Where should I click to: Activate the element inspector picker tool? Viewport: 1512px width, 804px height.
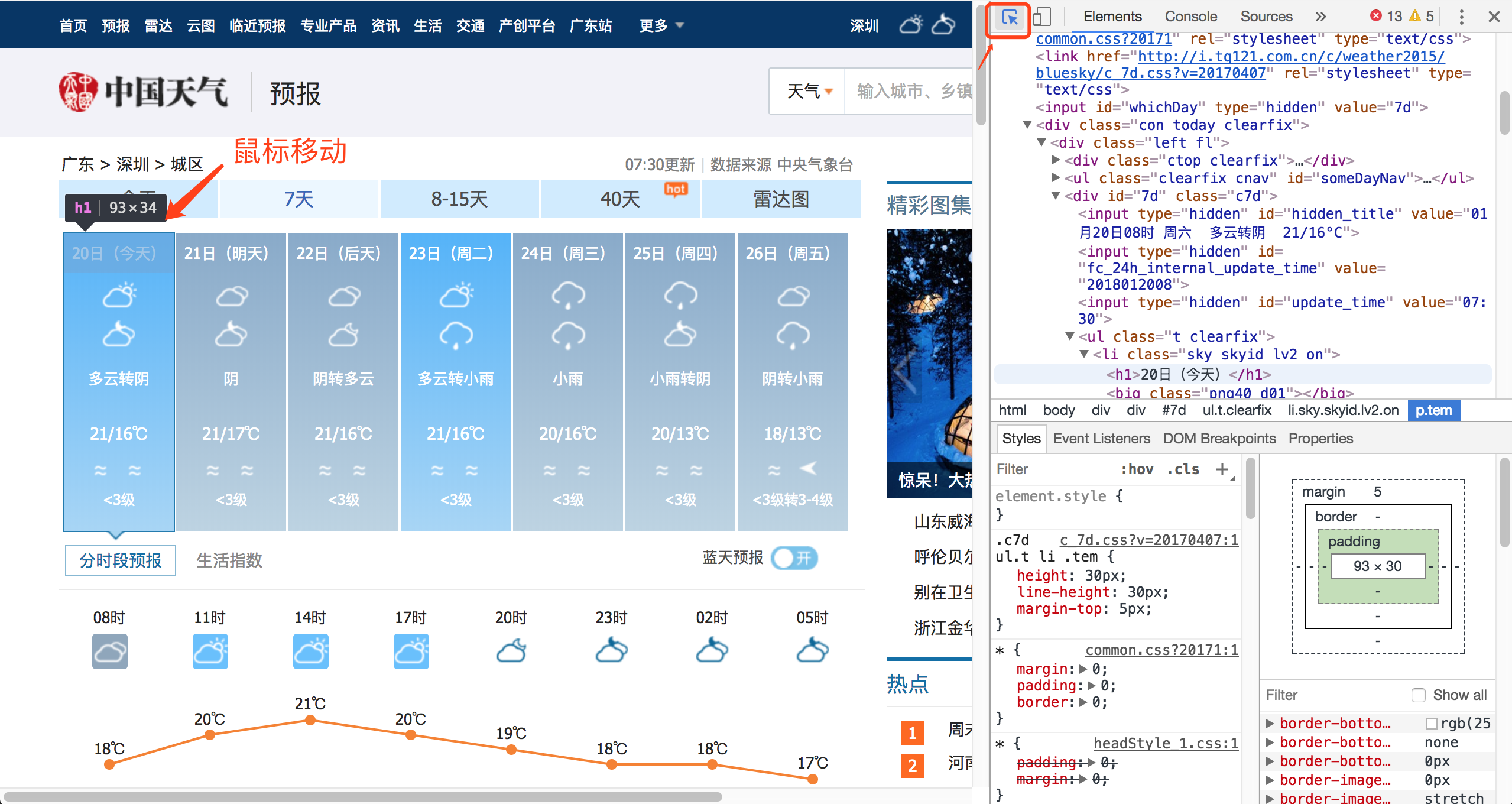click(1010, 18)
